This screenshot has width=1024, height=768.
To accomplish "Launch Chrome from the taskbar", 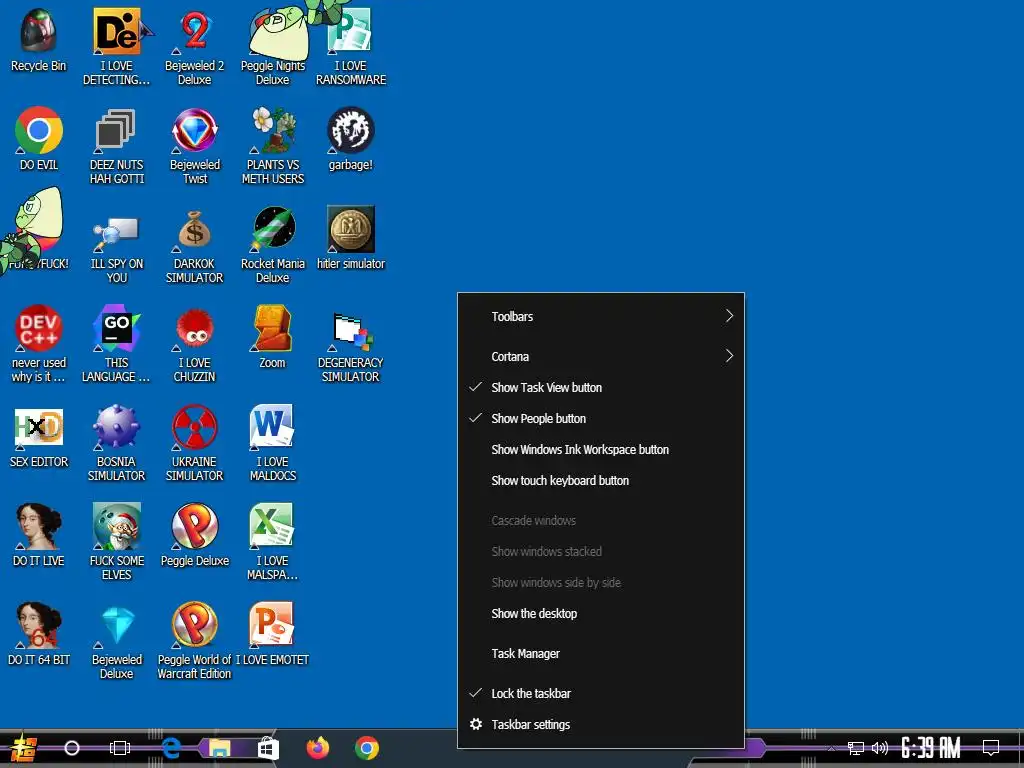I will coord(367,748).
